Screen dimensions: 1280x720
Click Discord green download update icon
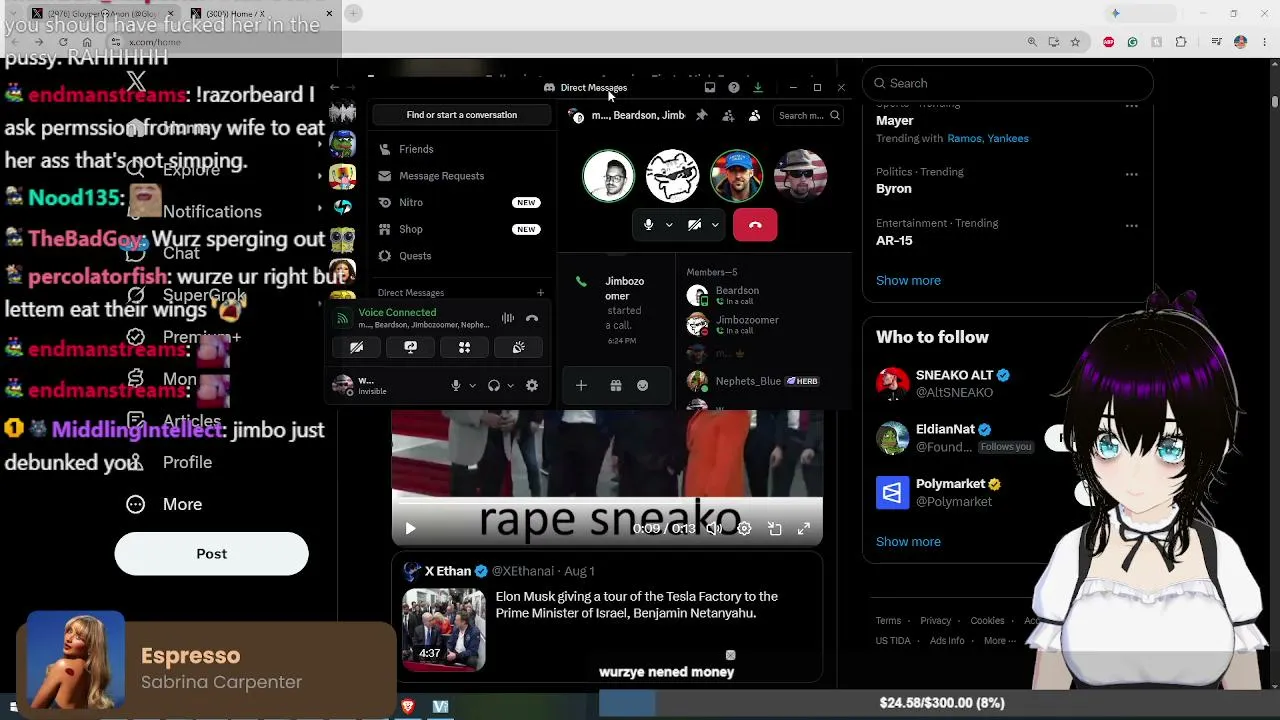click(758, 88)
